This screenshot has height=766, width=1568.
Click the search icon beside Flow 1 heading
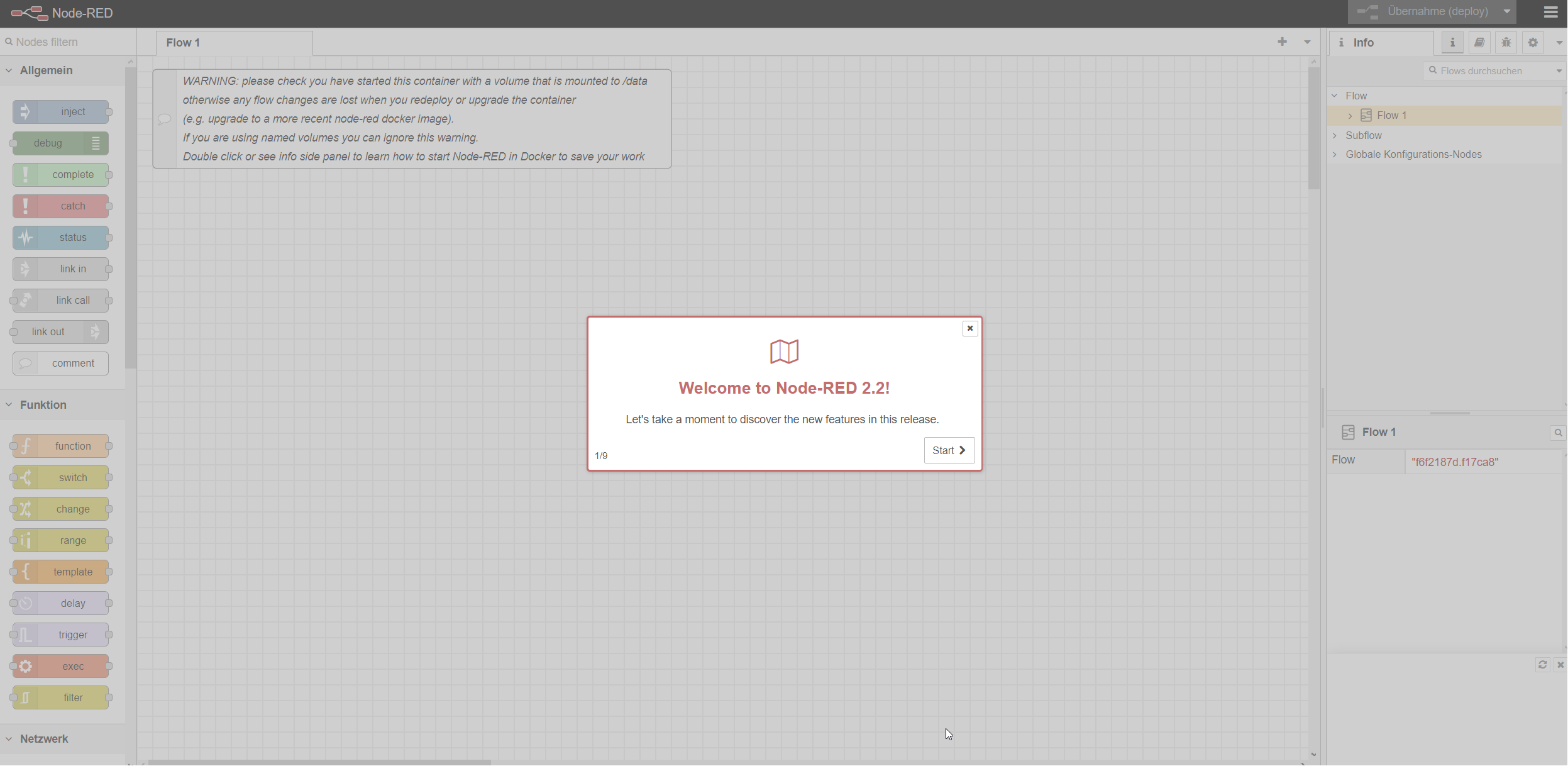coord(1558,433)
